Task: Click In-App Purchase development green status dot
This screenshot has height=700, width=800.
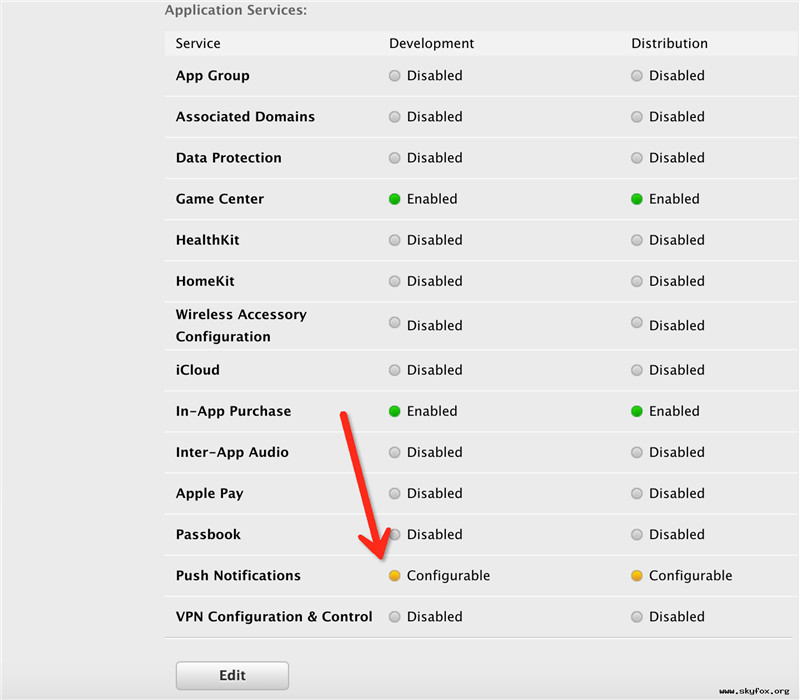Action: pos(395,411)
